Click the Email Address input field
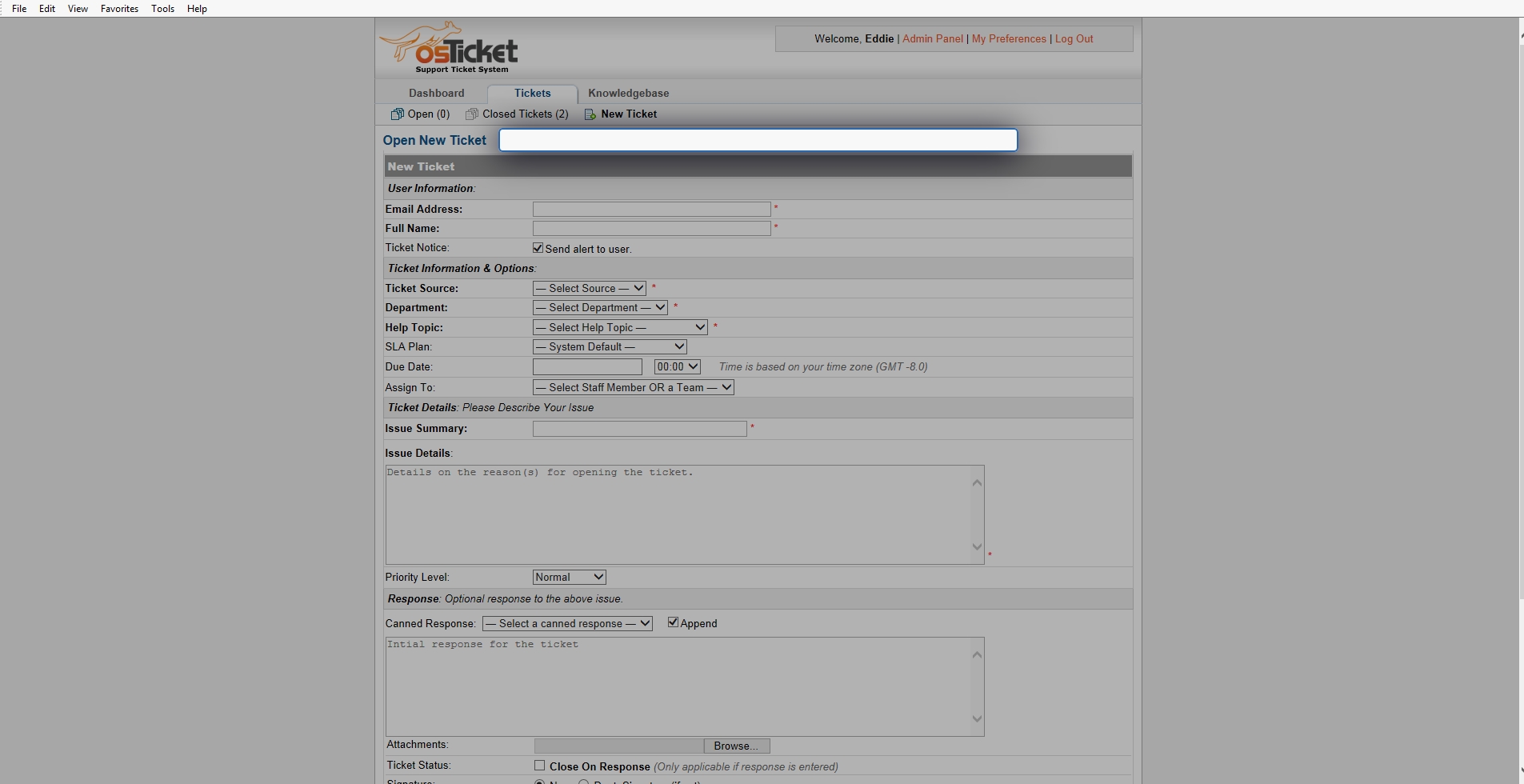Viewport: 1524px width, 784px height. click(651, 209)
